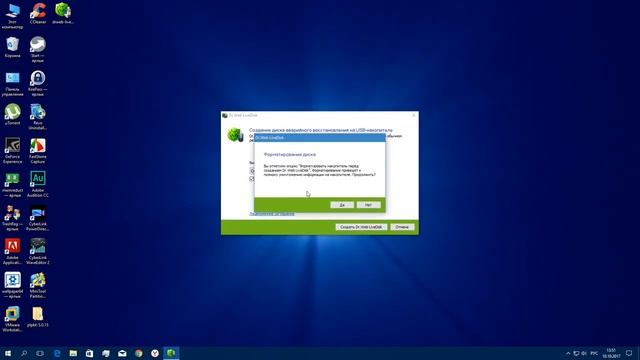
Task: Open volume control tray icon
Action: point(584,353)
